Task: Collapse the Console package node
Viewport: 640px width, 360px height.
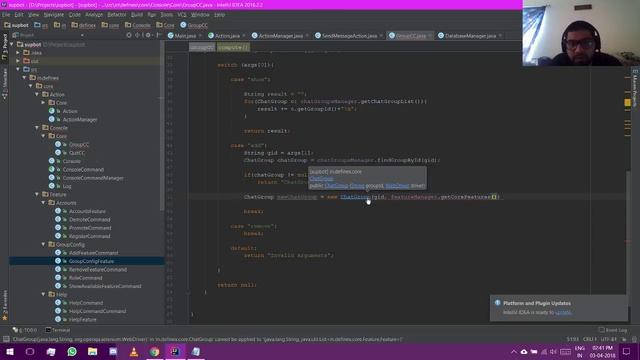Action: [x=37, y=128]
